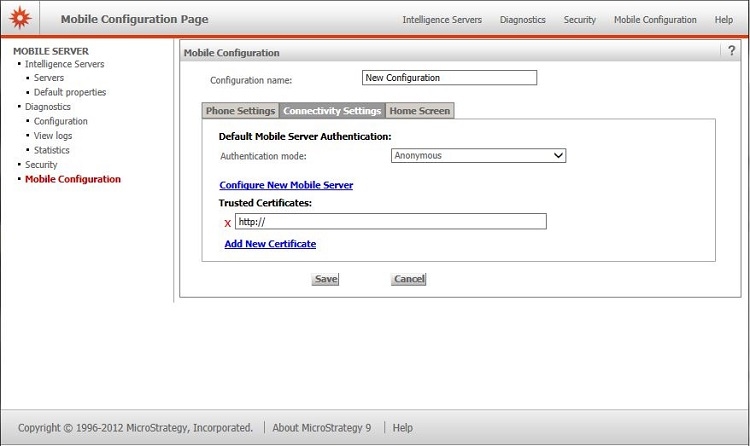Click the trusted certificate URL field
750x446 pixels.
(390, 222)
